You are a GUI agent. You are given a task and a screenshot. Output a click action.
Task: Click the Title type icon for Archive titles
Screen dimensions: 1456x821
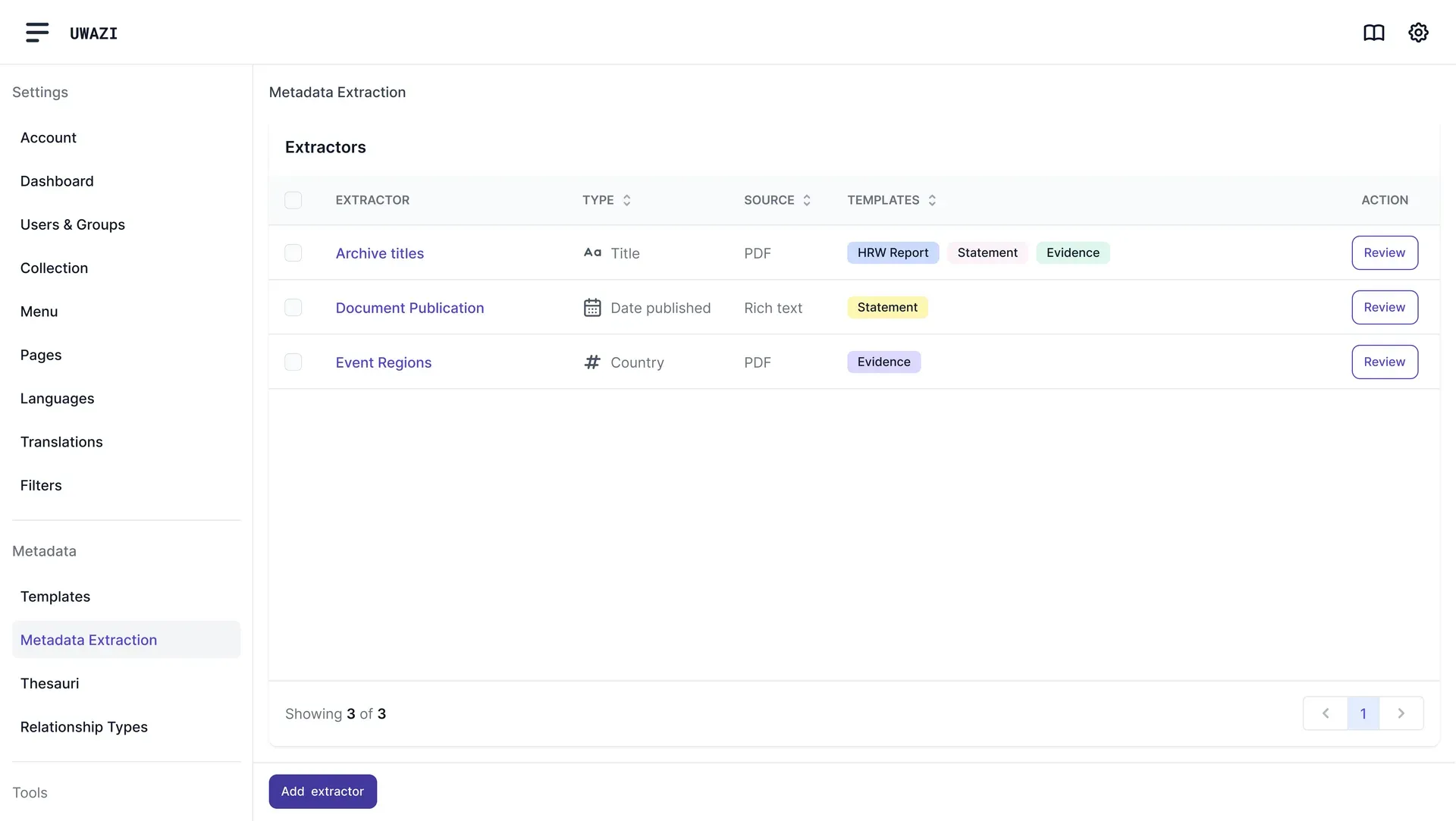pyautogui.click(x=591, y=252)
